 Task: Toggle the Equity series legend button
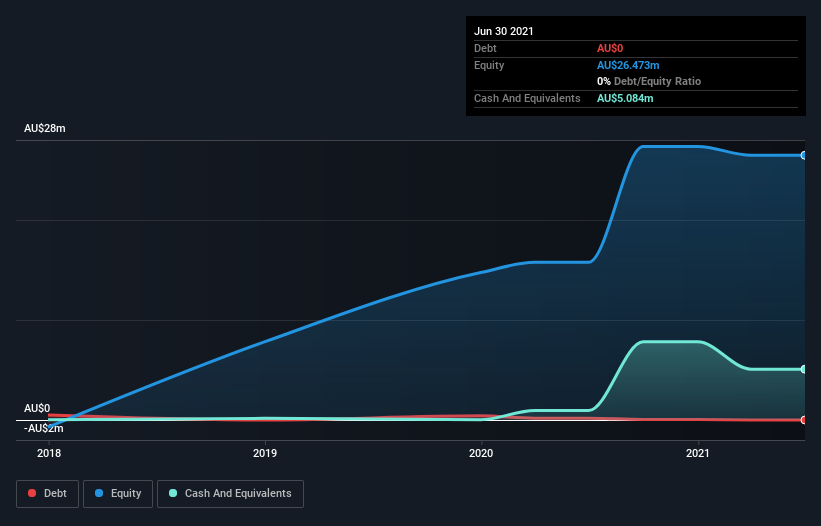click(x=118, y=494)
